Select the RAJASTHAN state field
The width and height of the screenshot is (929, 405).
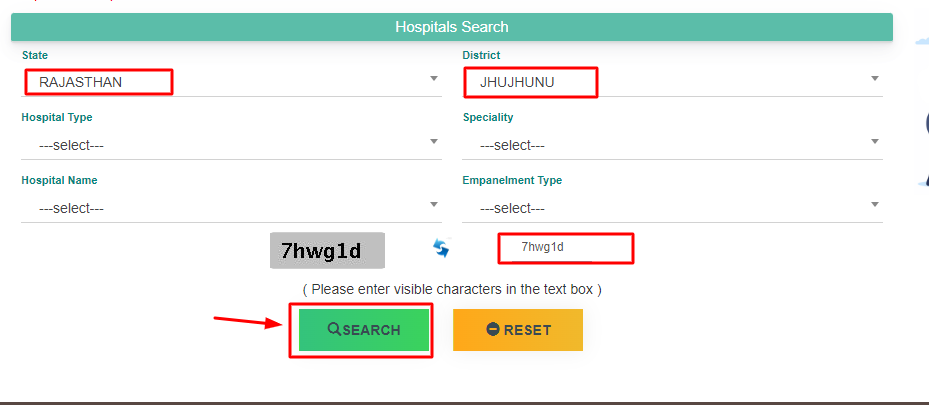click(231, 82)
